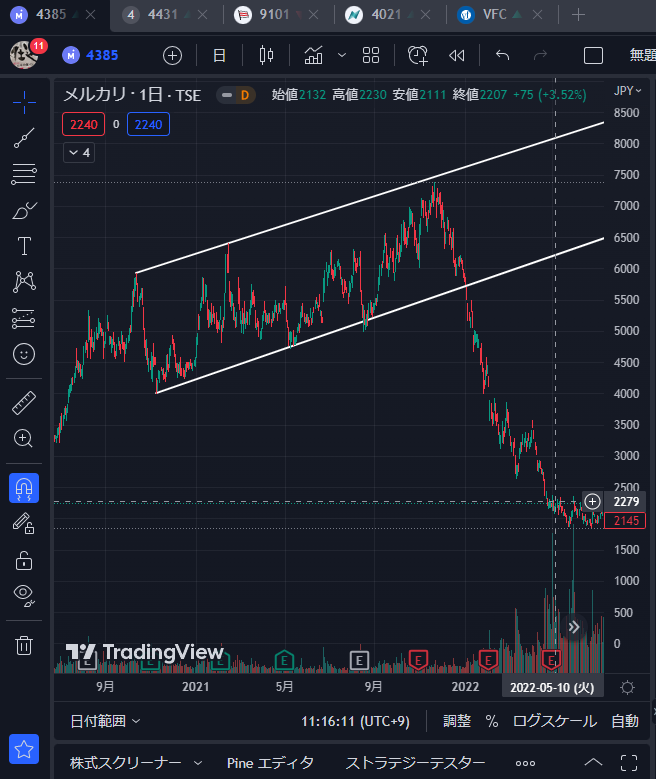Screen dimensions: 656x779
Task: Maximize the bottom panel
Action: pos(629,763)
